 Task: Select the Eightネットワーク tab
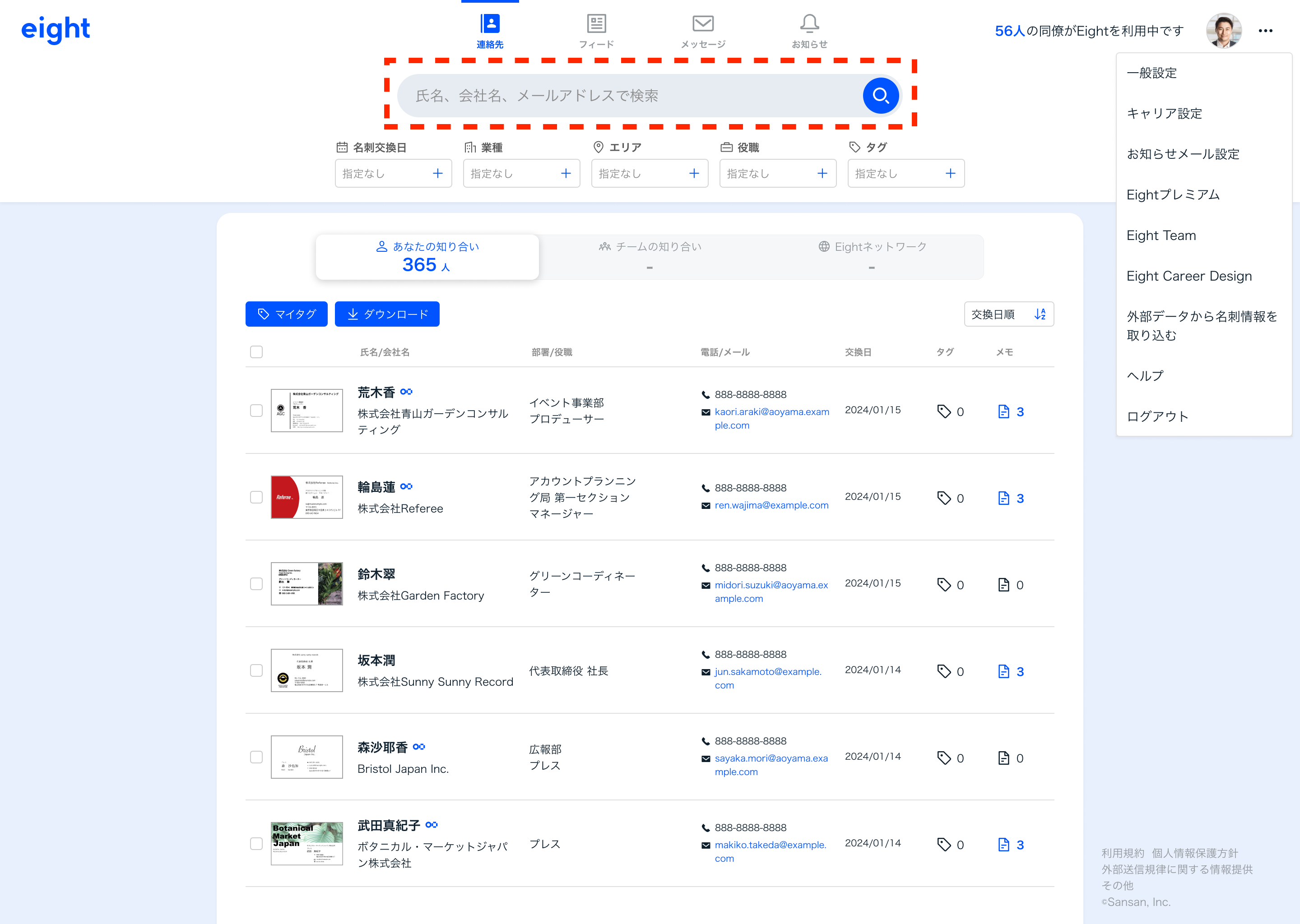click(x=872, y=257)
